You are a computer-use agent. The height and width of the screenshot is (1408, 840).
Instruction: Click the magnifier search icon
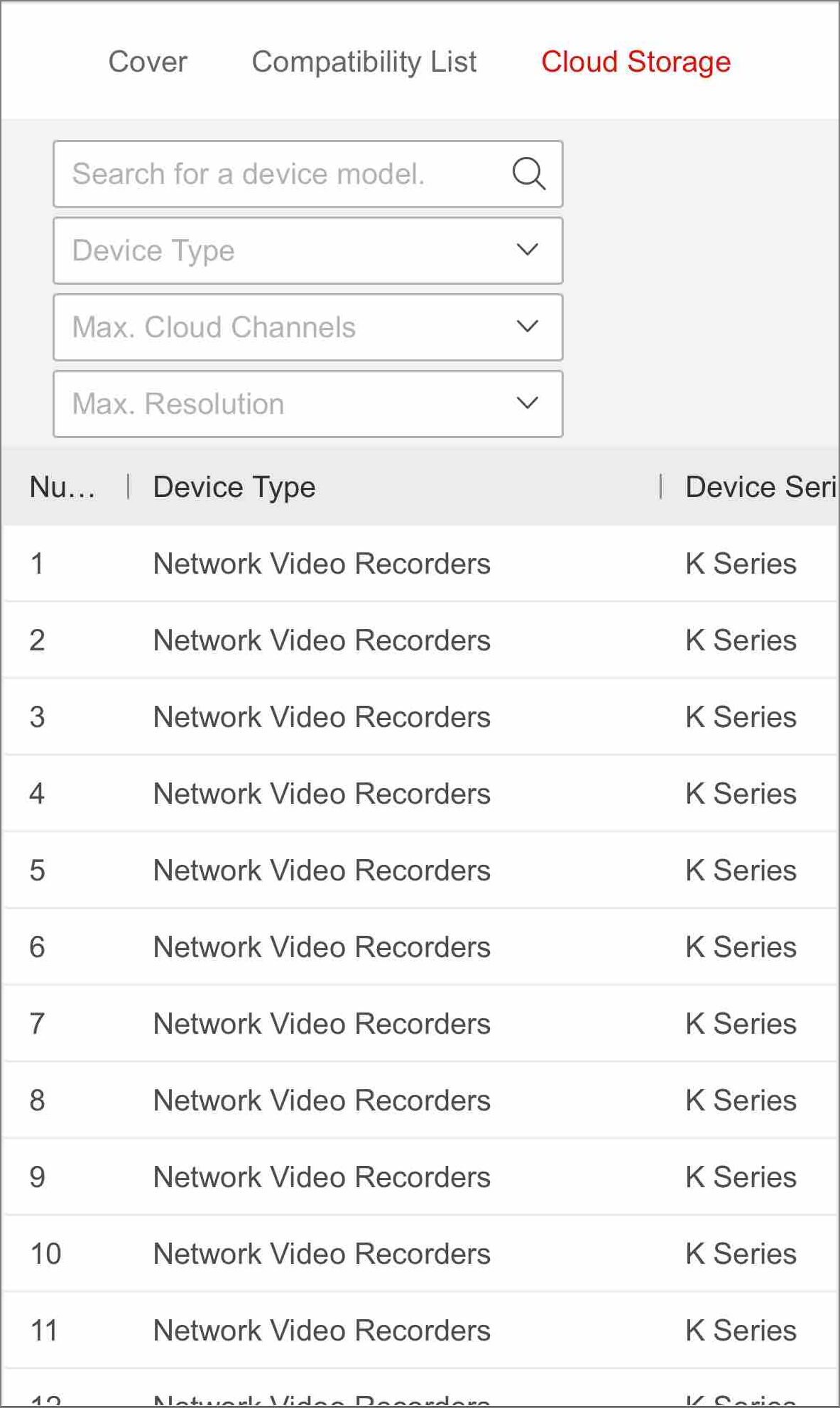[528, 174]
